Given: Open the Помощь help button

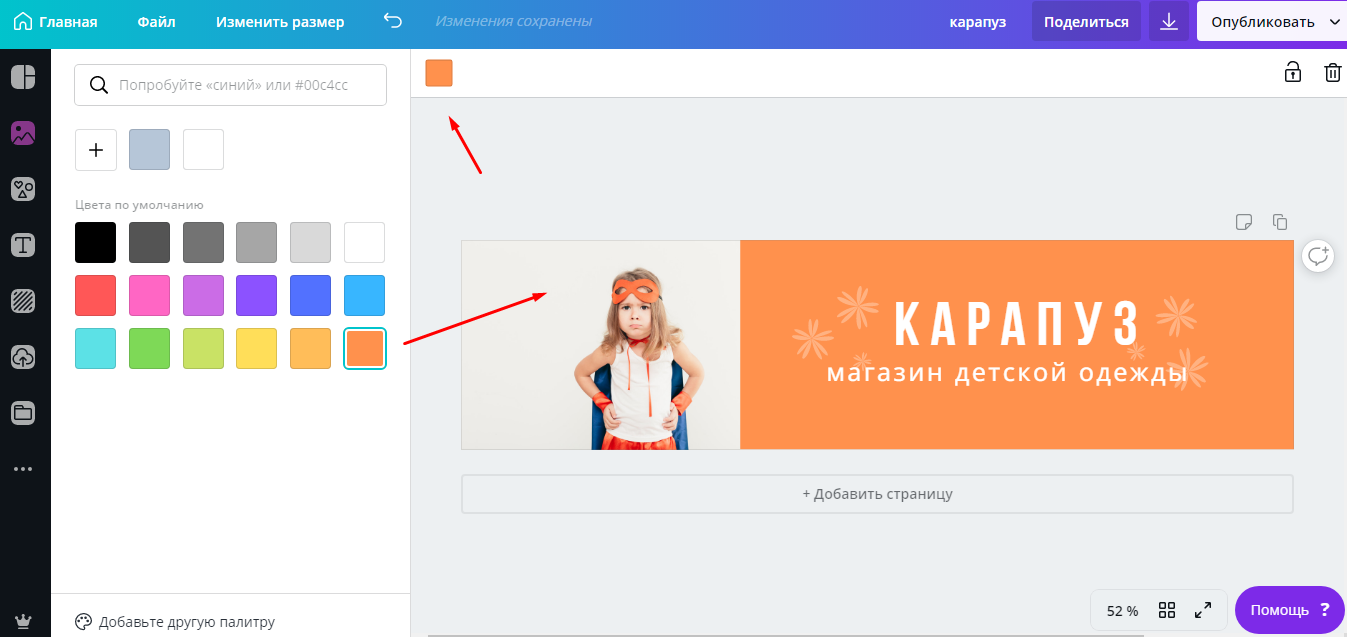Looking at the screenshot, I should click(x=1290, y=610).
